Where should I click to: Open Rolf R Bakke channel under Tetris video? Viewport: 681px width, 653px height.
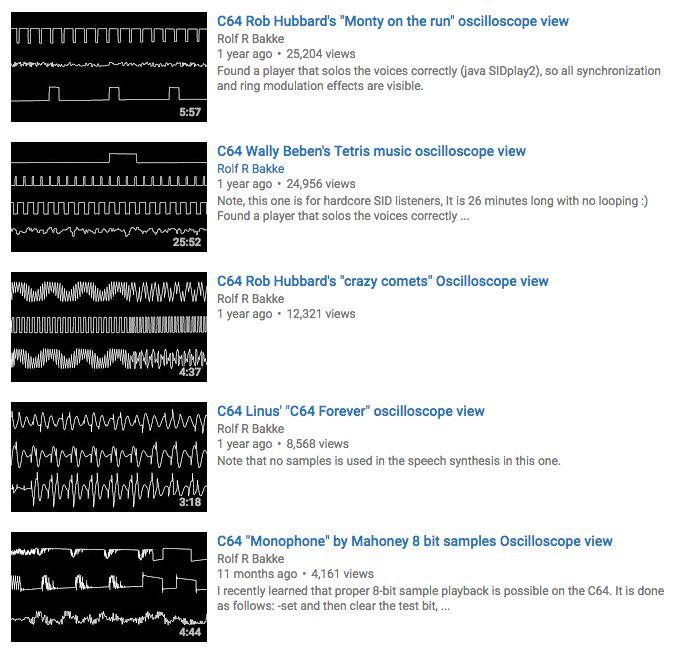[x=250, y=169]
